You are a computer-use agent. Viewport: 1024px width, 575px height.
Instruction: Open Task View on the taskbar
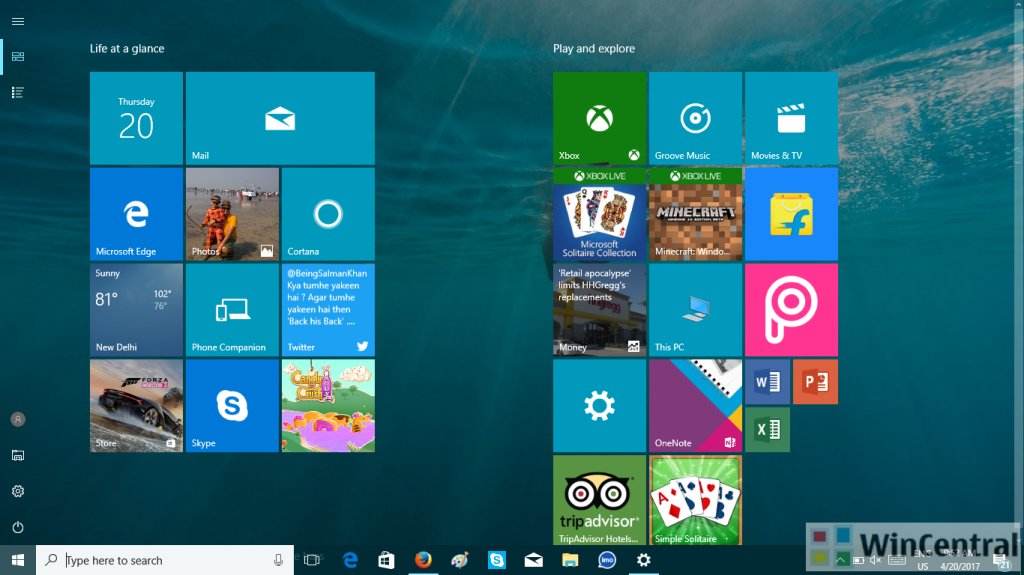[x=313, y=560]
